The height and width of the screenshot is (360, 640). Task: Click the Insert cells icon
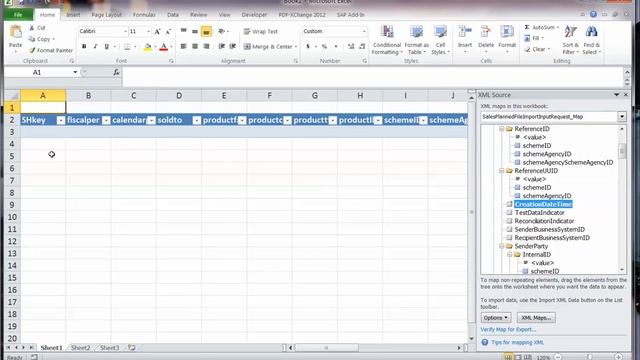pyautogui.click(x=465, y=32)
